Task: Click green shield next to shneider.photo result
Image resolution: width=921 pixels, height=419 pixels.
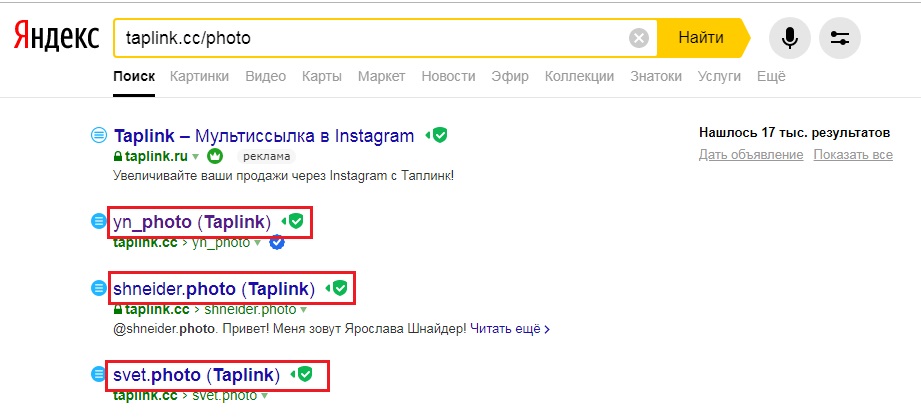Action: tap(340, 289)
